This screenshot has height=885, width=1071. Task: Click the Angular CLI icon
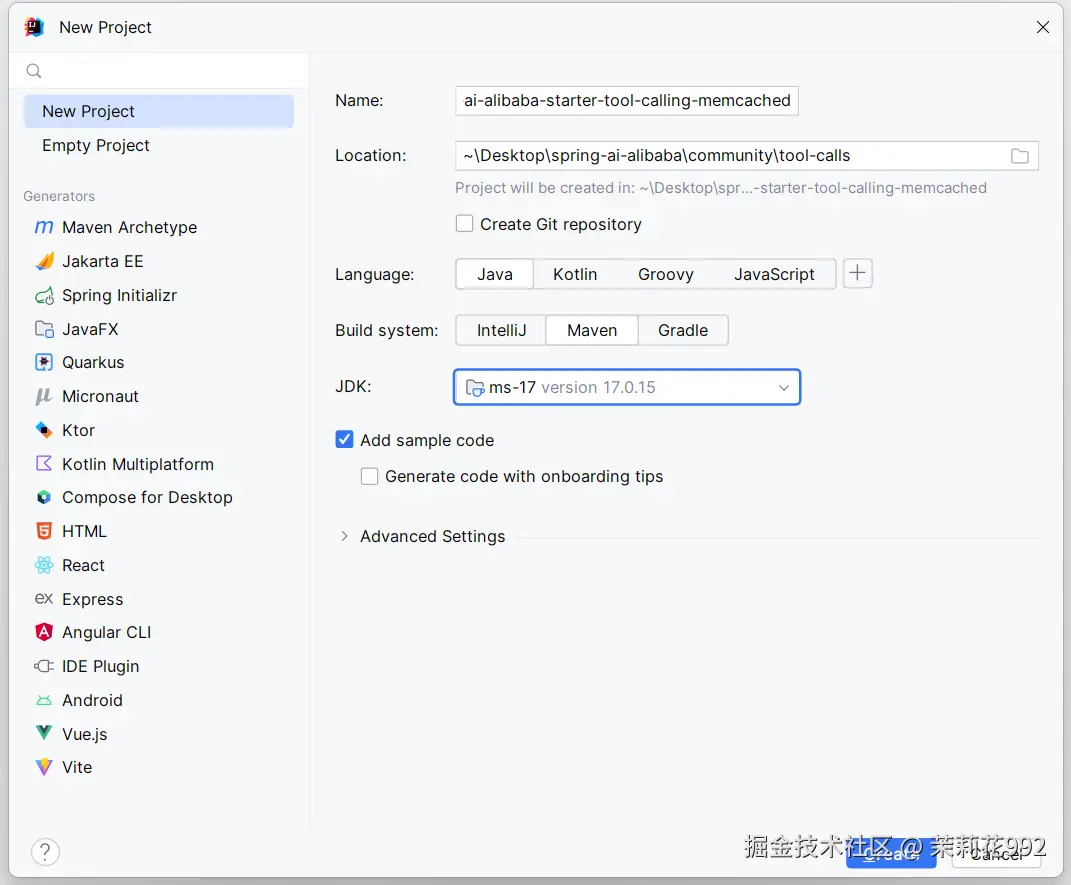click(x=44, y=632)
